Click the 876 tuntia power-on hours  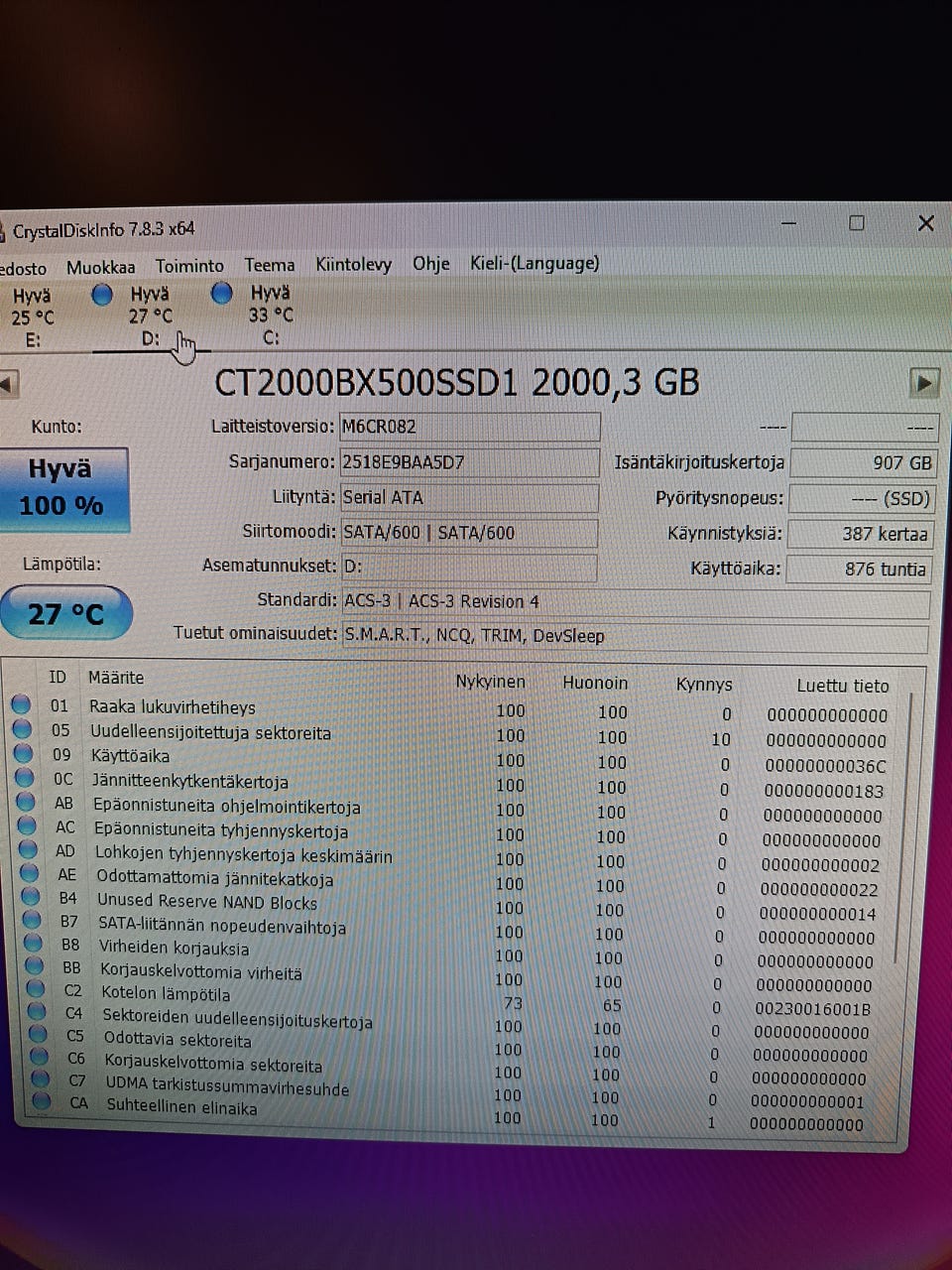pyautogui.click(x=859, y=570)
